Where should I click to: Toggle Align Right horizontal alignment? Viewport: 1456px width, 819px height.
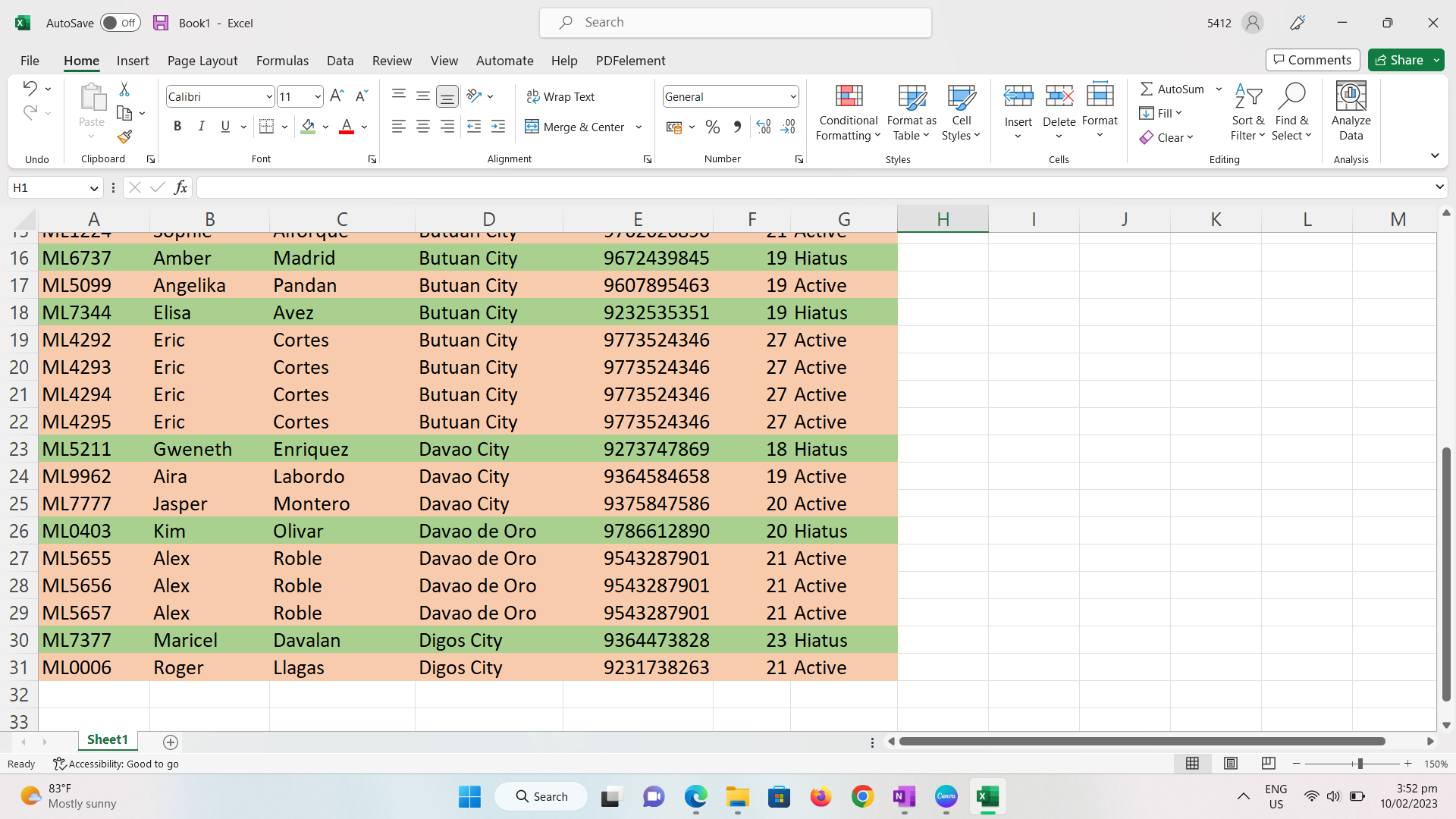[447, 127]
